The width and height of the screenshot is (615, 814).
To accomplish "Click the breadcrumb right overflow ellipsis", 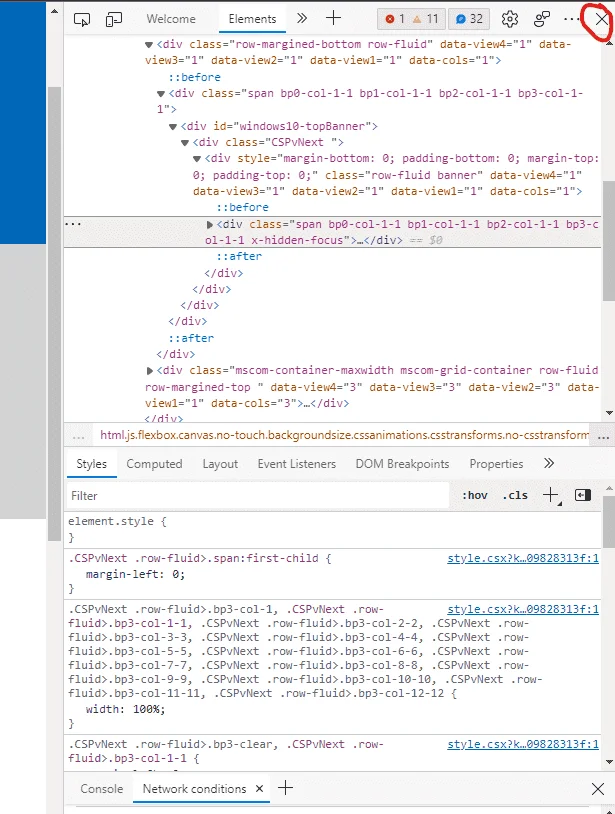I will [603, 437].
